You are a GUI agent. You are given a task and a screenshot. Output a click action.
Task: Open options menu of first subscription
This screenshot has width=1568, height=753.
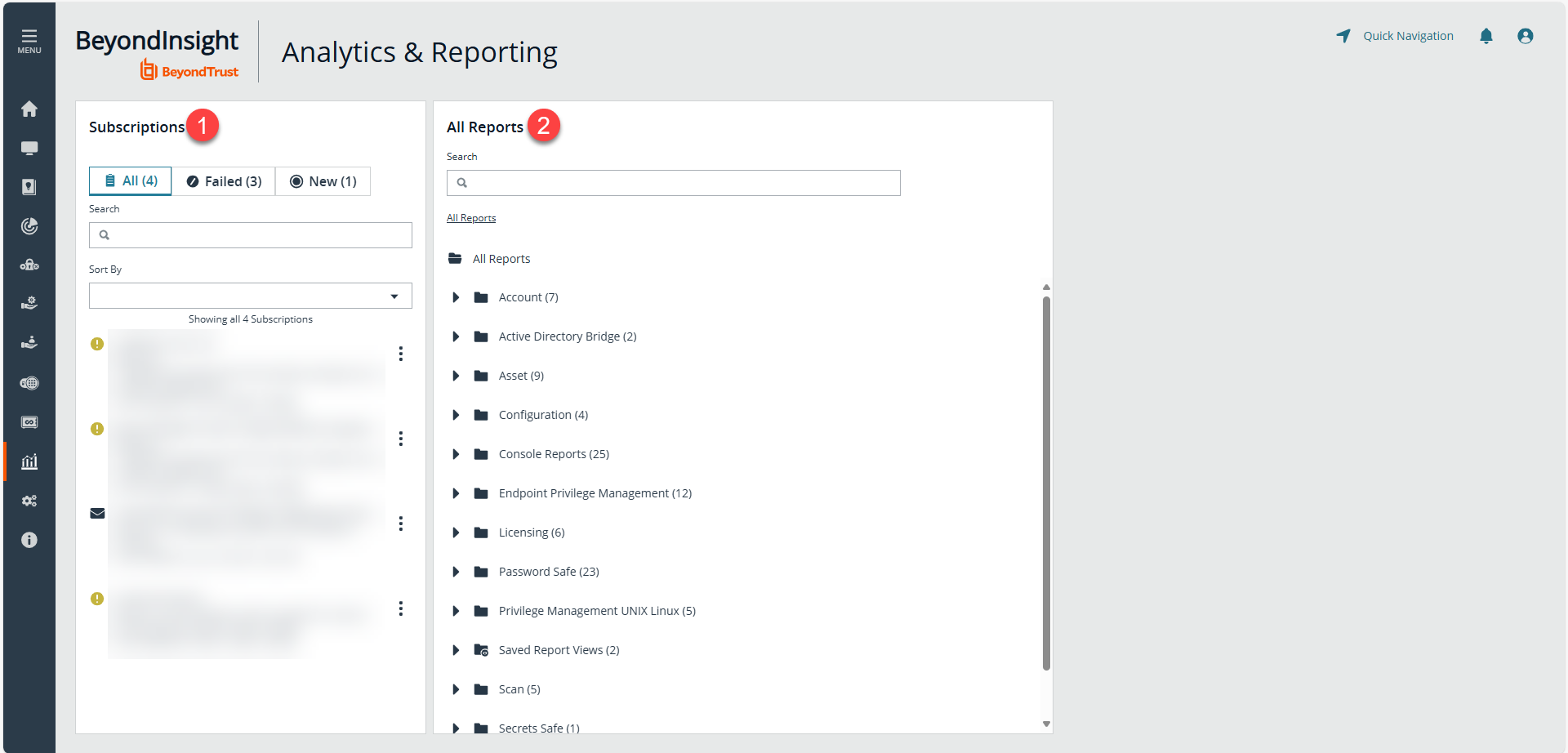(x=401, y=354)
